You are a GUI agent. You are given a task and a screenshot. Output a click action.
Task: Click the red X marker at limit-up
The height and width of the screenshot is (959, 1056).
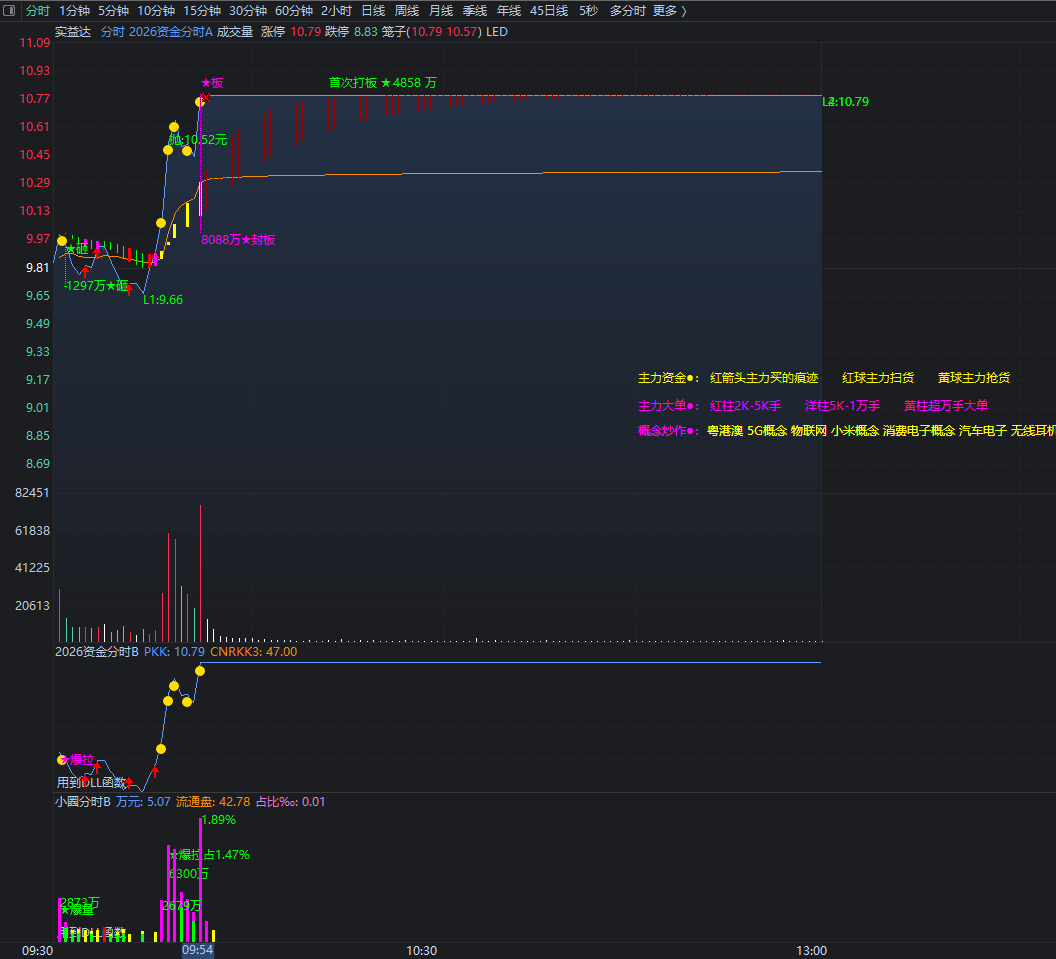click(206, 98)
